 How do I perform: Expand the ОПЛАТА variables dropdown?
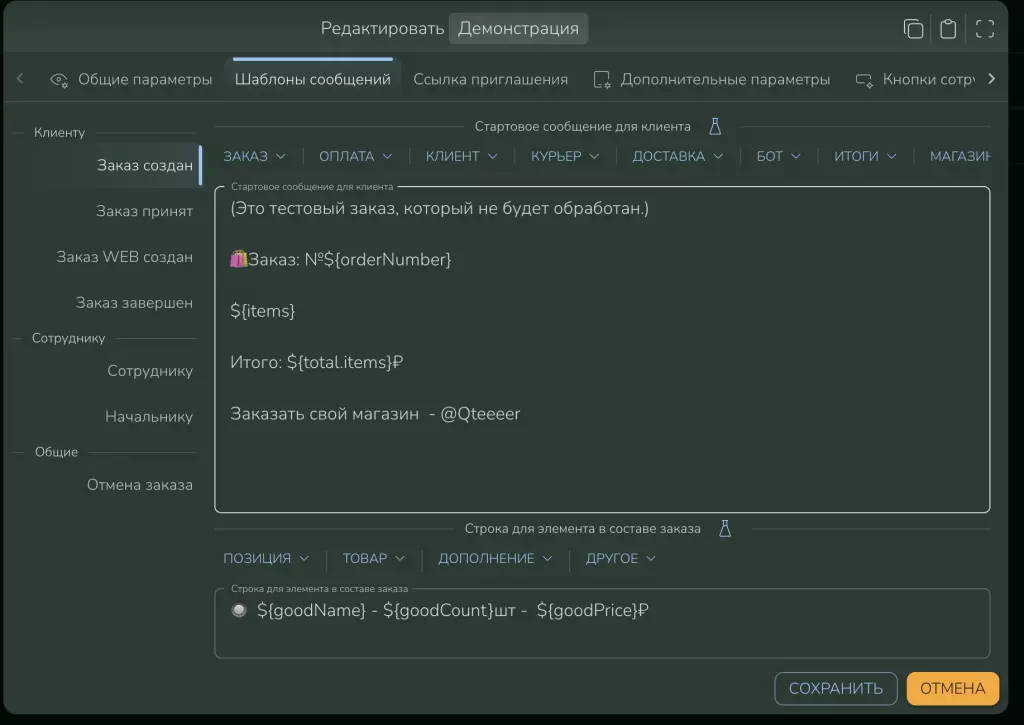355,156
